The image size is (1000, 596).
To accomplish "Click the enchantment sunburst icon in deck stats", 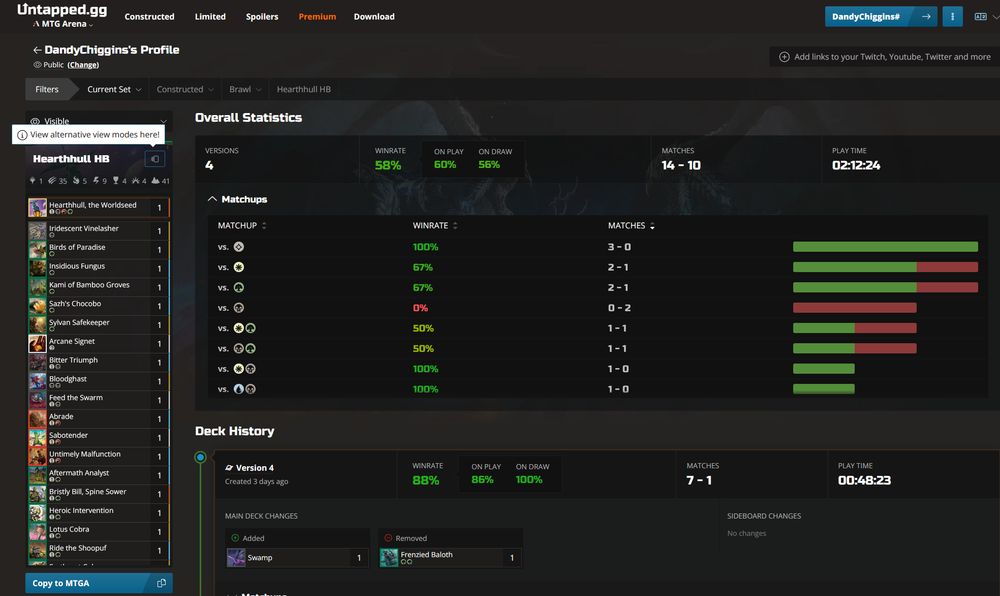I will coord(135,181).
